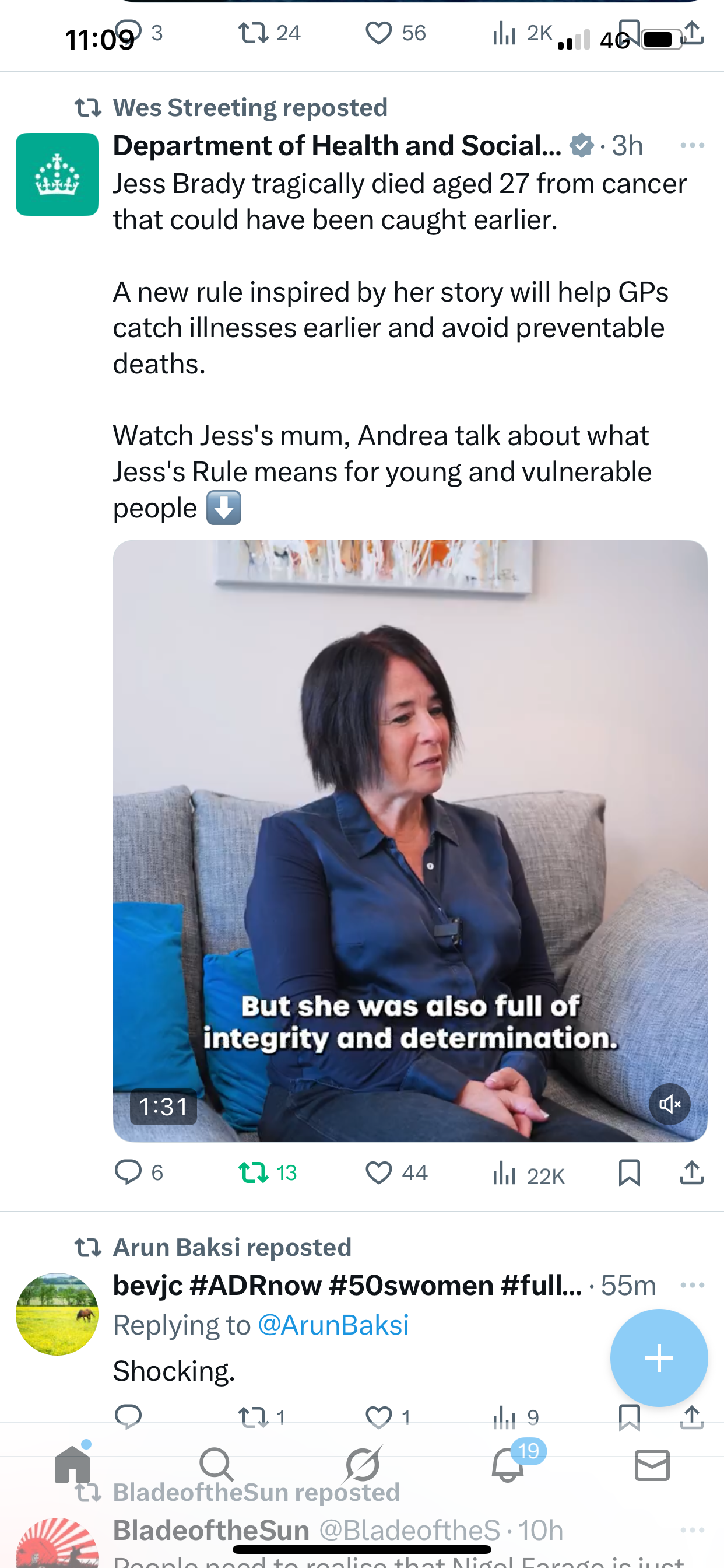Open the Department of Health profile avatar
This screenshot has width=724, height=1568.
(x=57, y=174)
